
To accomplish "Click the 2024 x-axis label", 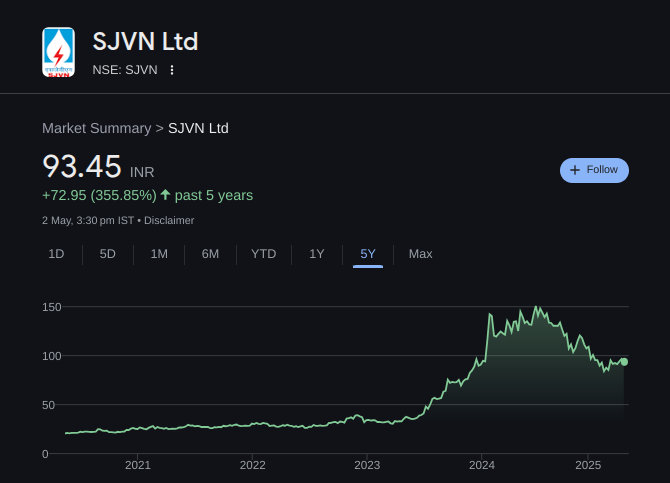I will point(482,465).
